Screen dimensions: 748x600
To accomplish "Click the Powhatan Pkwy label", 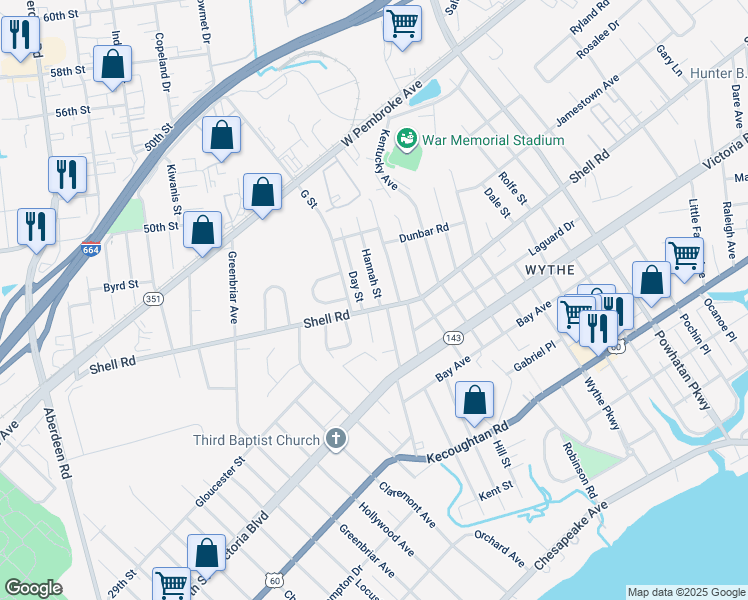I will point(682,370).
